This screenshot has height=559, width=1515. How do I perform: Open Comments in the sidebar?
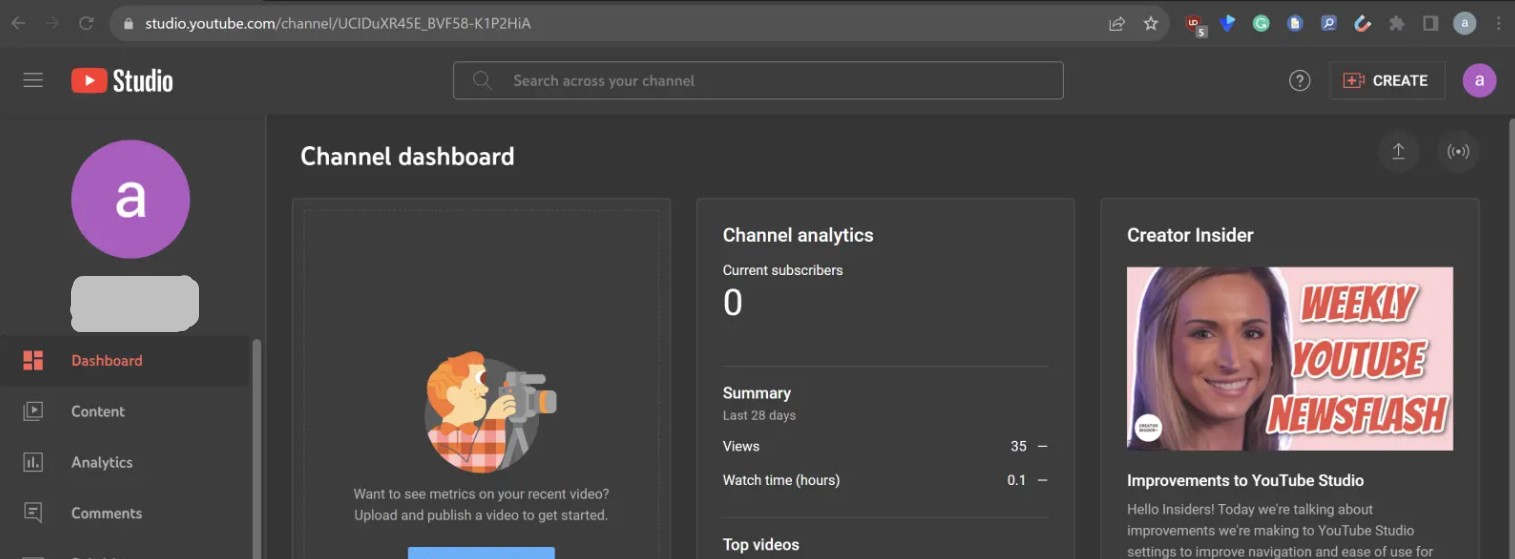125,513
